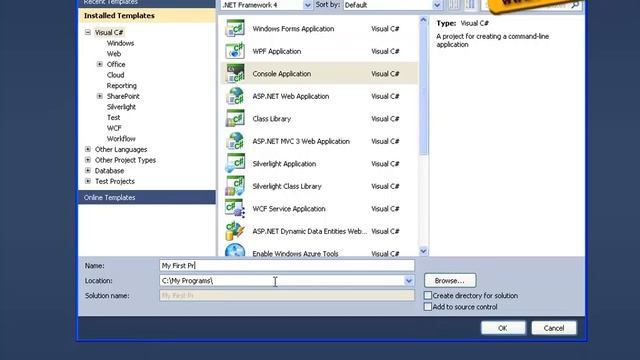Choose ASP.NET Dynamic Data Entities icon
Image resolution: width=640 pixels, height=360 pixels.
point(235,231)
